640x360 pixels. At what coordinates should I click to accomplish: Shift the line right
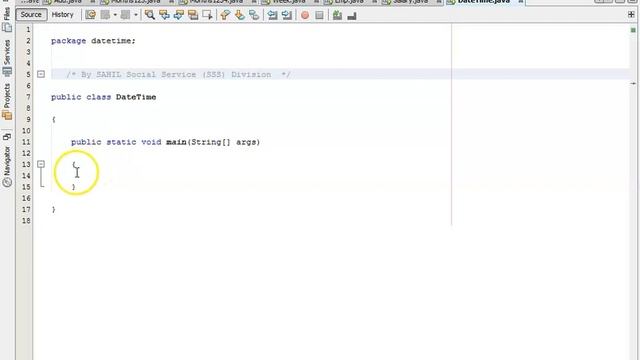pos(287,15)
